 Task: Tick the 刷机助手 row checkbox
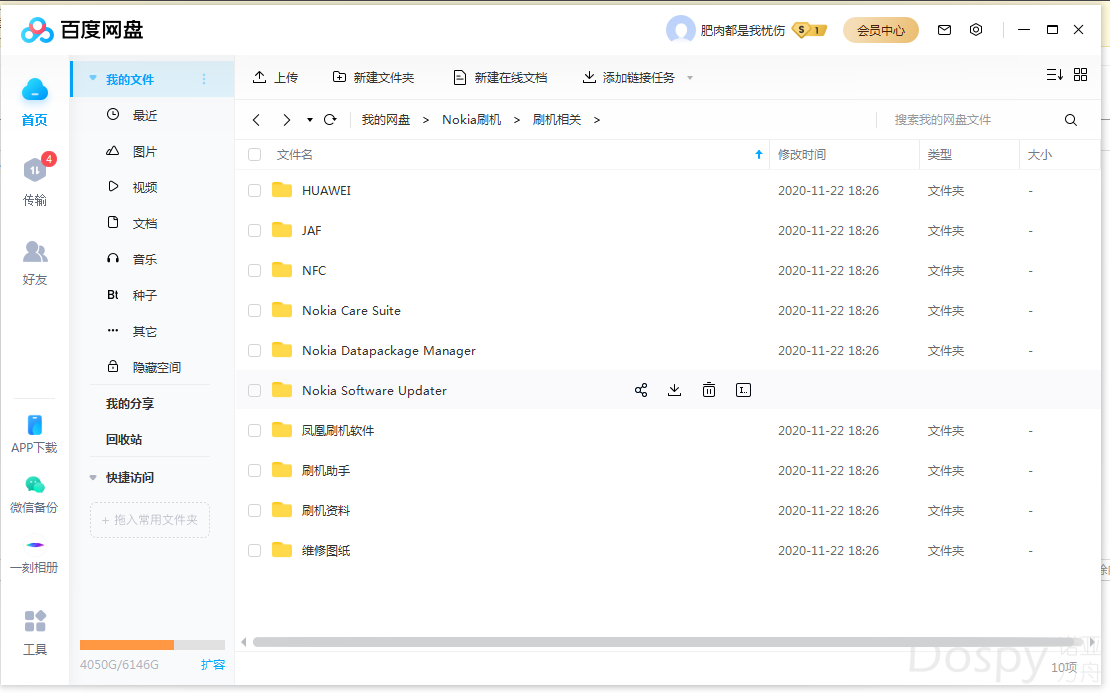255,471
